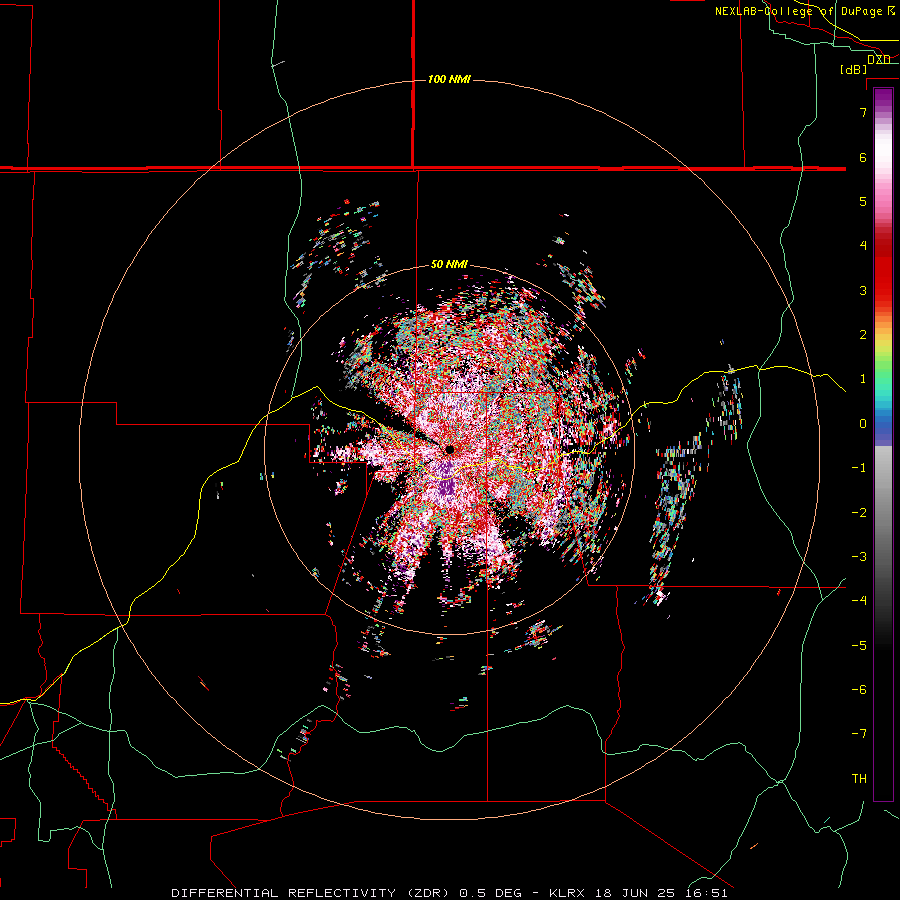
Task: Click the 50 NMI range ring label
Action: pos(449,265)
